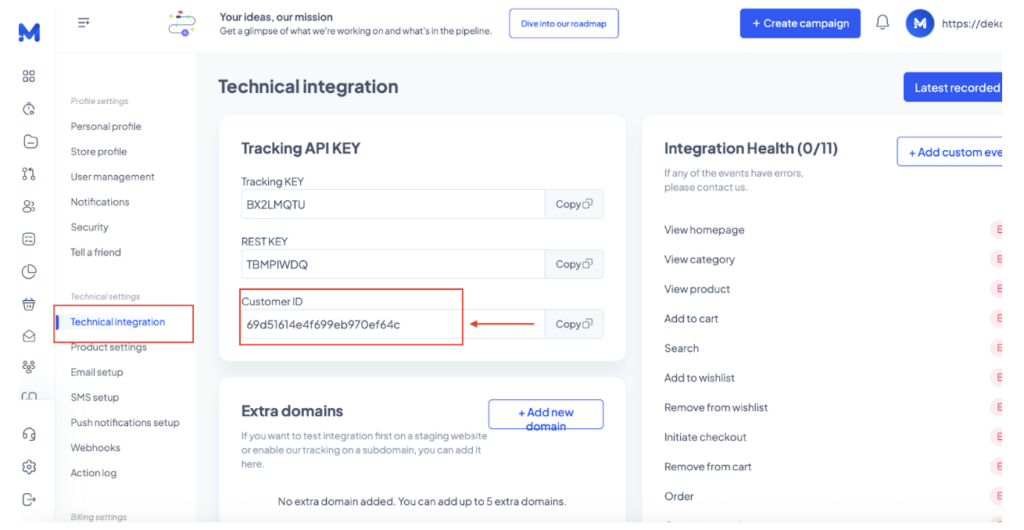Copy the Tracking KEY value
The height and width of the screenshot is (530, 1024).
(x=574, y=204)
